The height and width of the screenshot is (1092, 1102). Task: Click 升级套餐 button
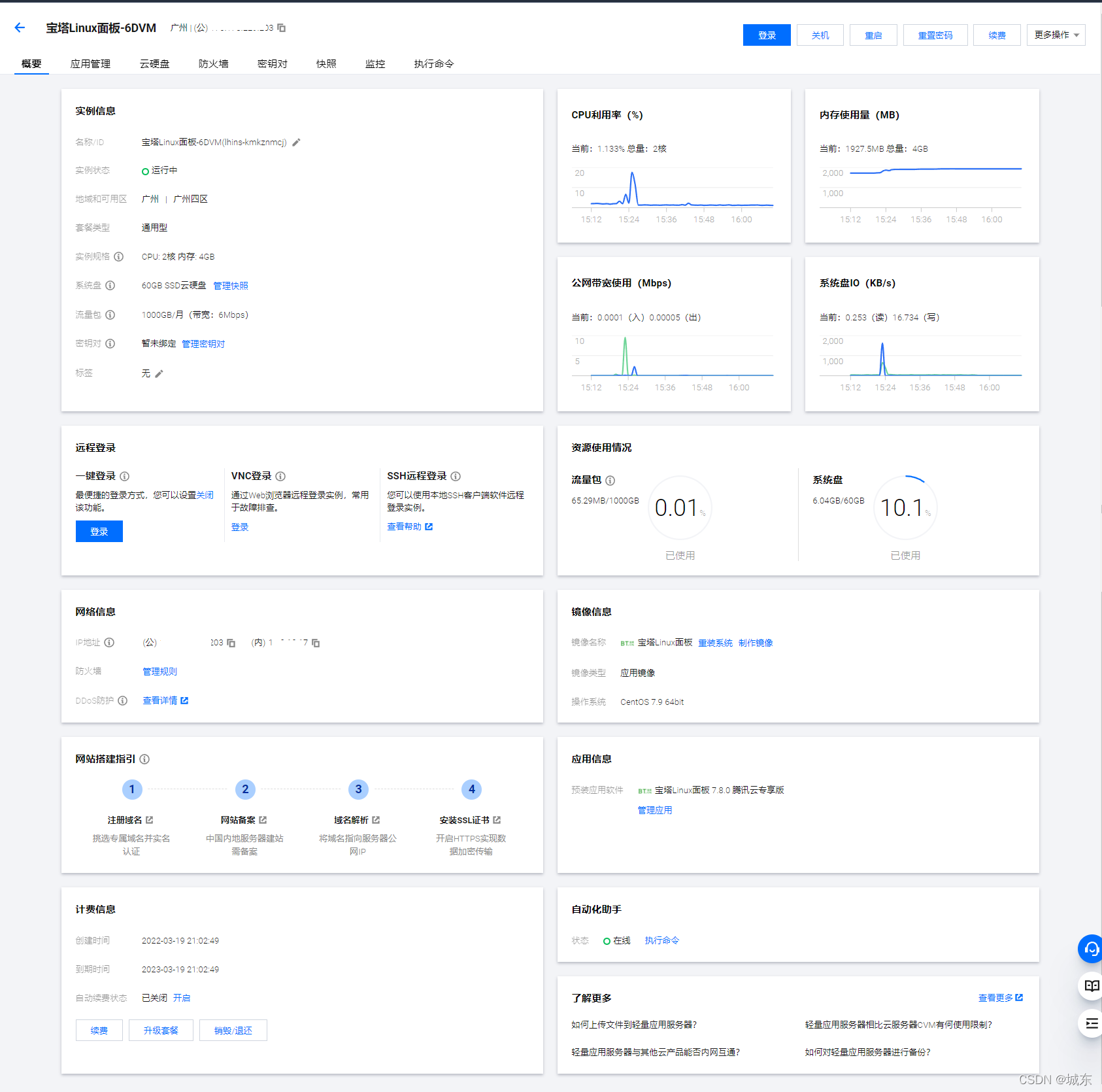pyautogui.click(x=161, y=1030)
